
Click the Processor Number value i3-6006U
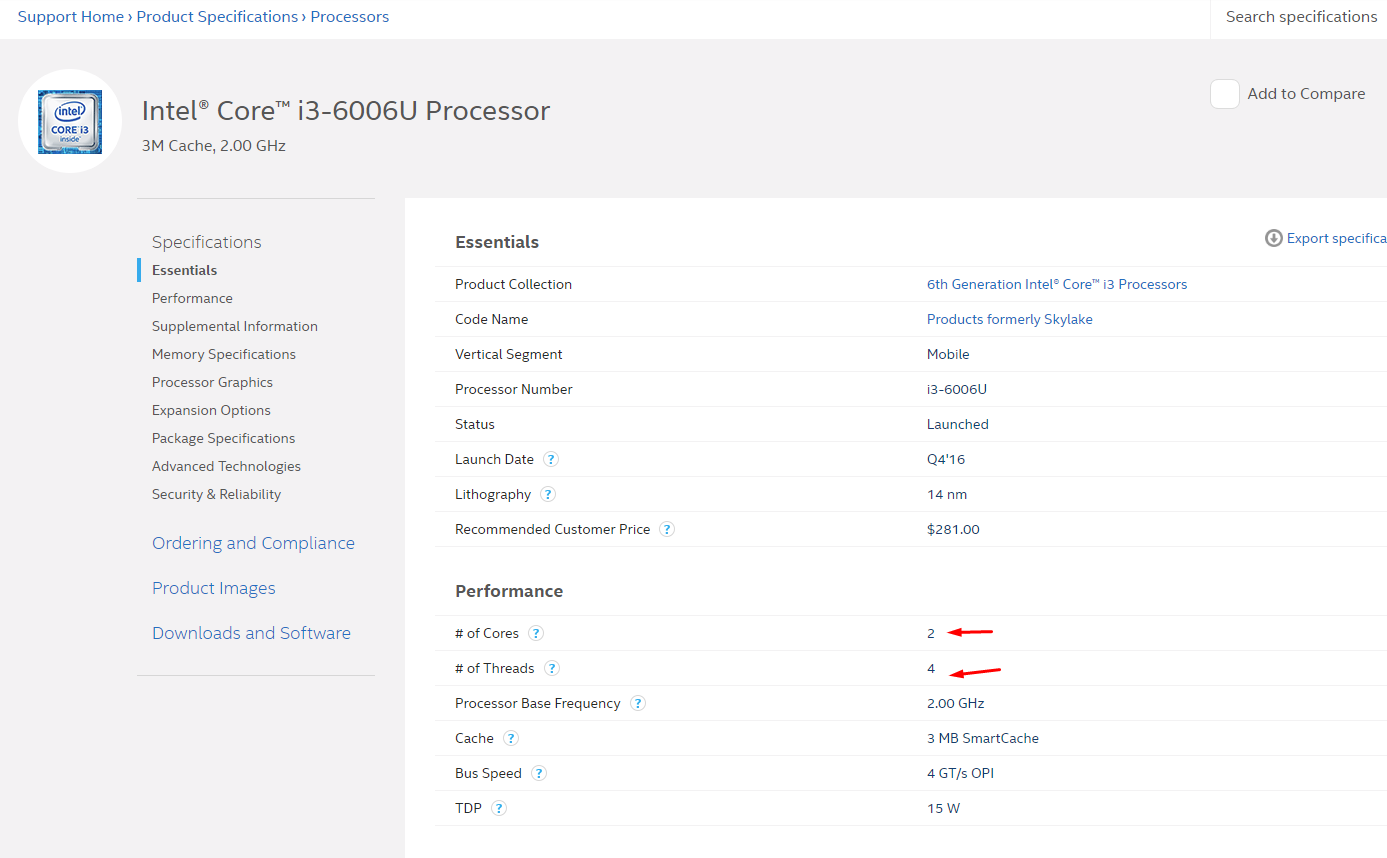[957, 389]
